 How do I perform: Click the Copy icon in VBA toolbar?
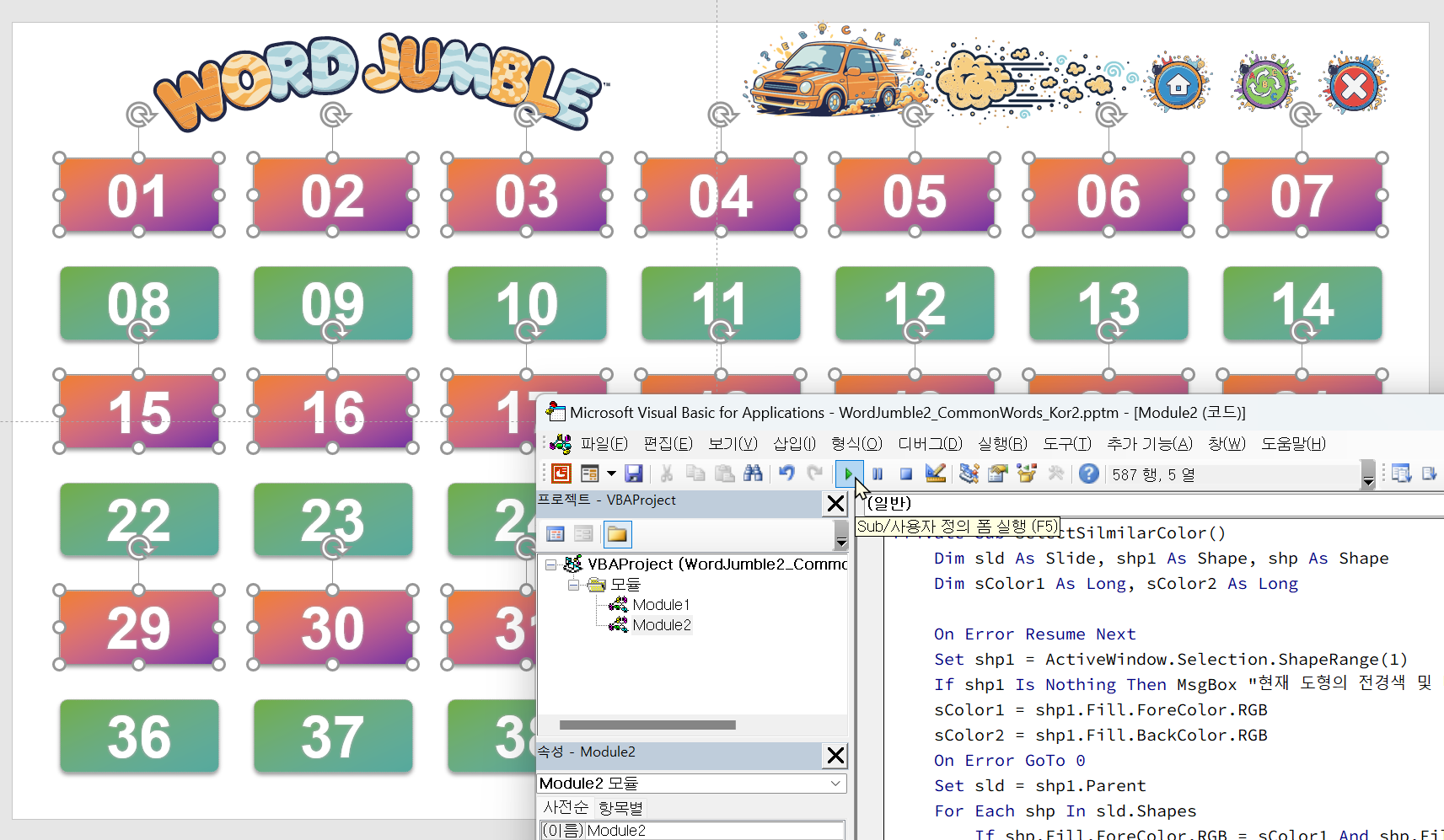coord(695,474)
